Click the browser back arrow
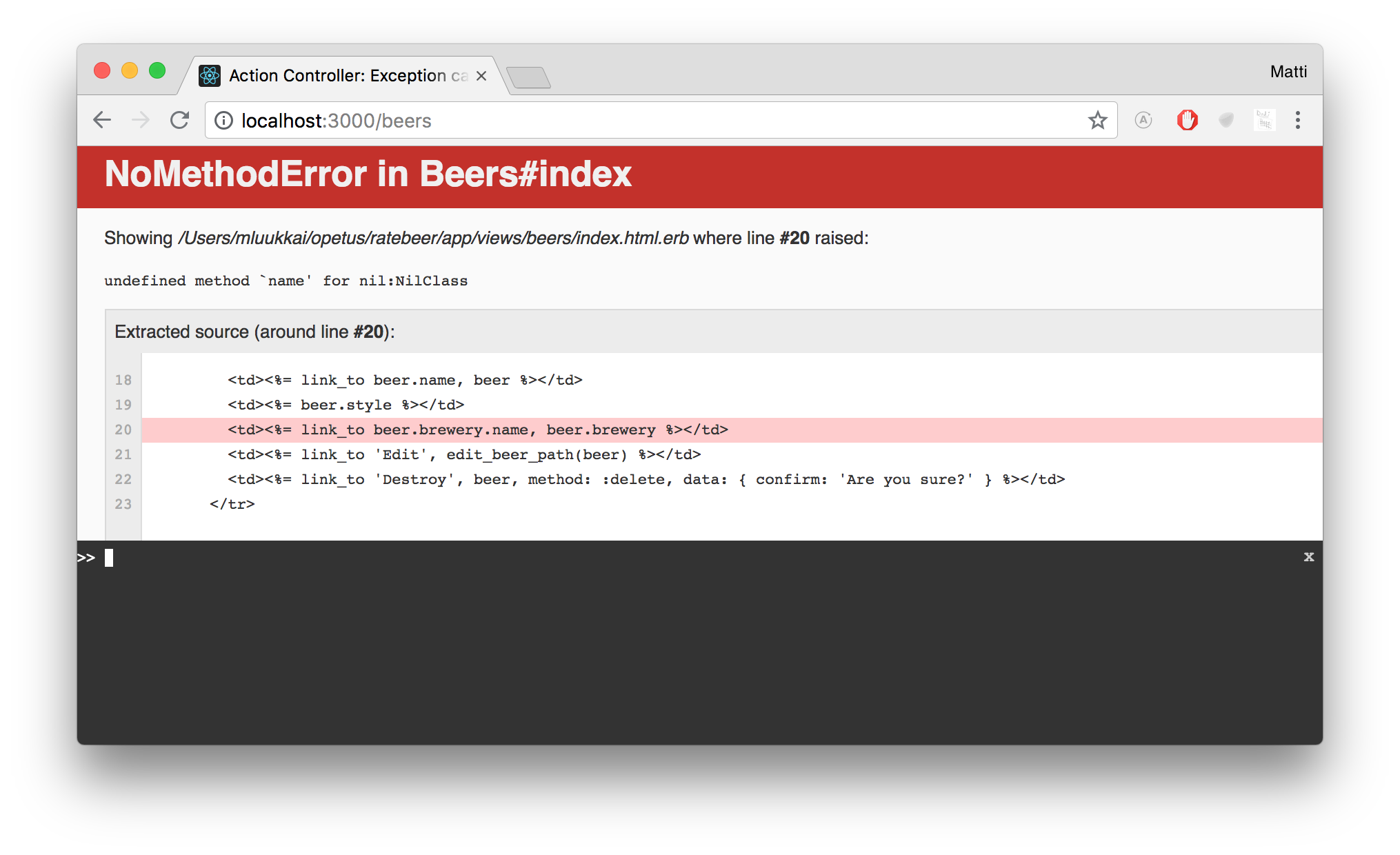This screenshot has width=1400, height=855. tap(102, 120)
